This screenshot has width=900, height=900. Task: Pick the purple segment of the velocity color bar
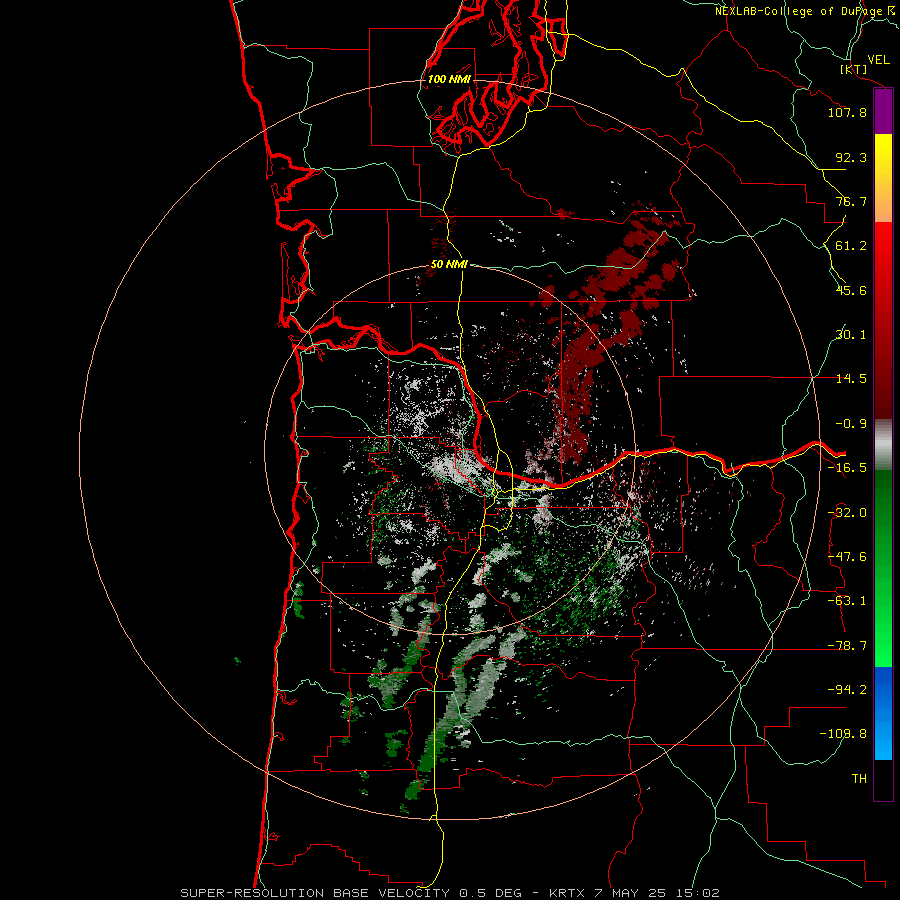point(883,111)
